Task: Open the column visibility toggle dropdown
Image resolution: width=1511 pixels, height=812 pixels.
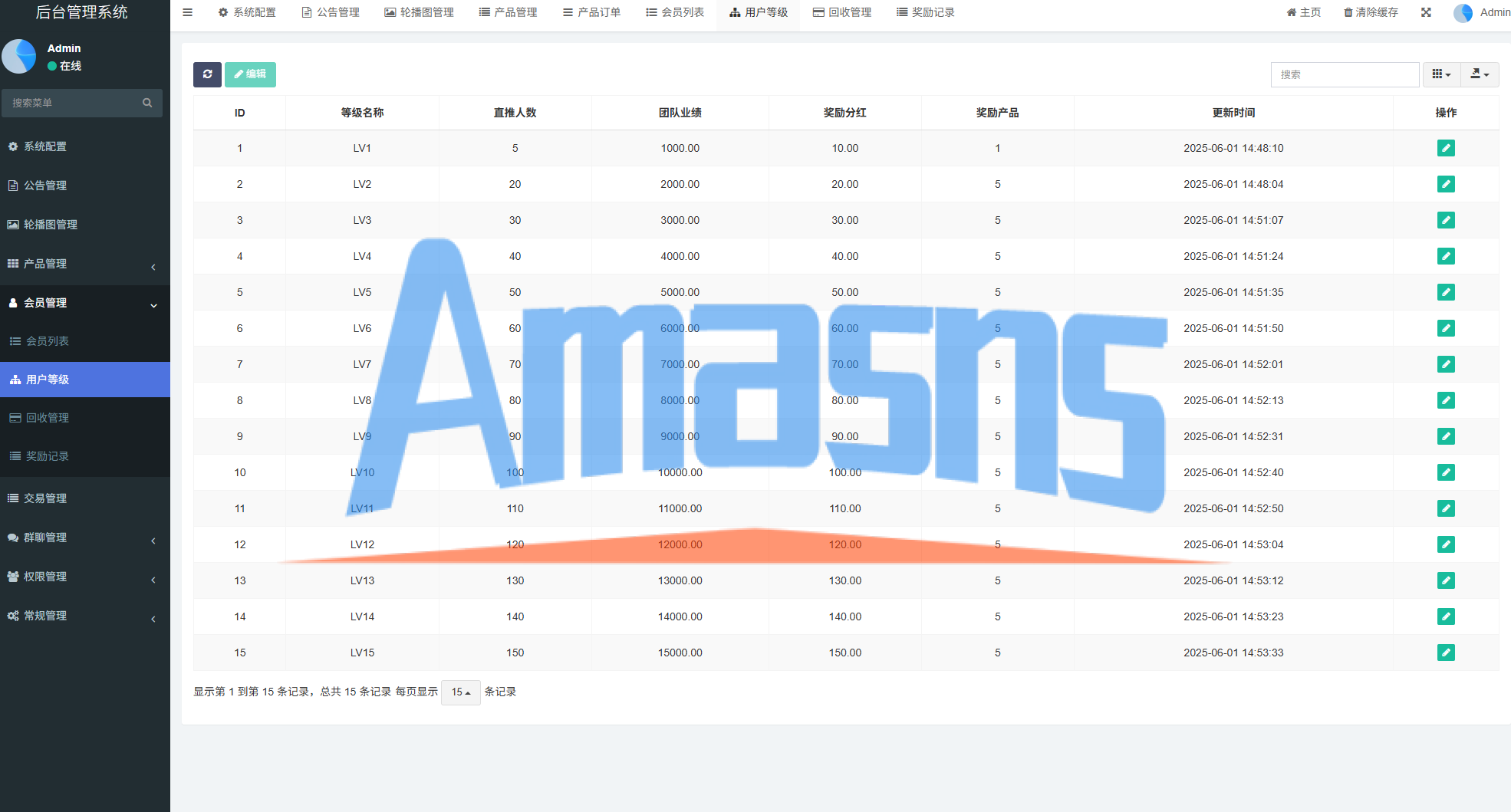Action: pos(1441,74)
